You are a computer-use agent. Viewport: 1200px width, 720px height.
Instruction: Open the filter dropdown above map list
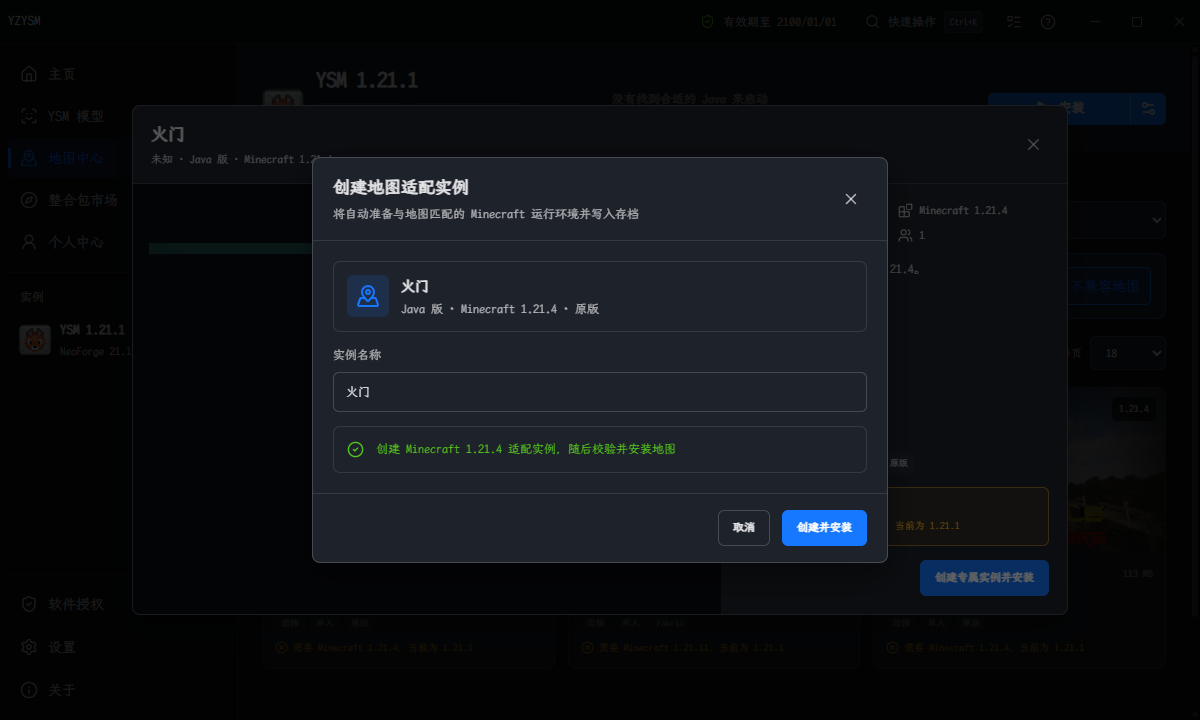click(1116, 220)
